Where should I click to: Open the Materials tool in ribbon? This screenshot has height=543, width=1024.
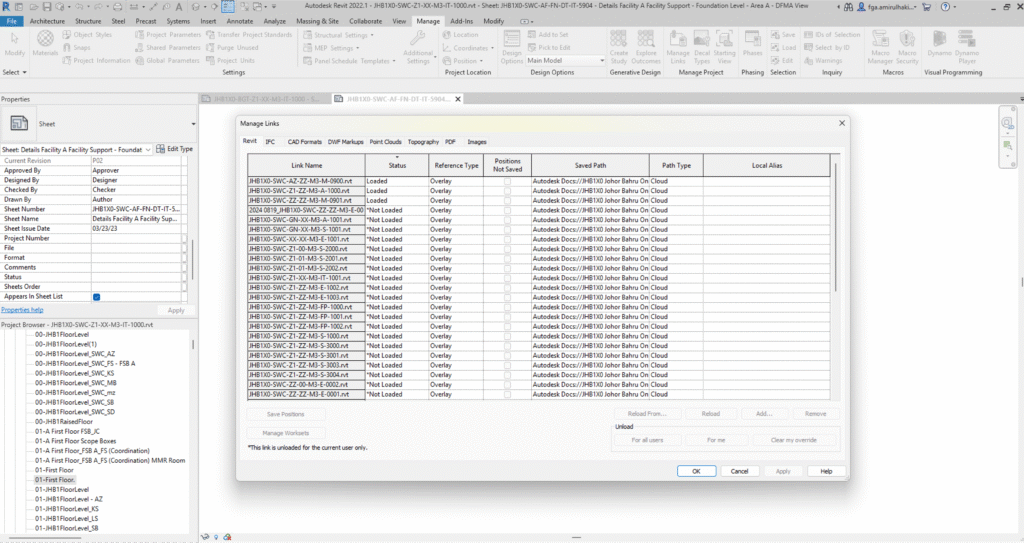point(46,40)
